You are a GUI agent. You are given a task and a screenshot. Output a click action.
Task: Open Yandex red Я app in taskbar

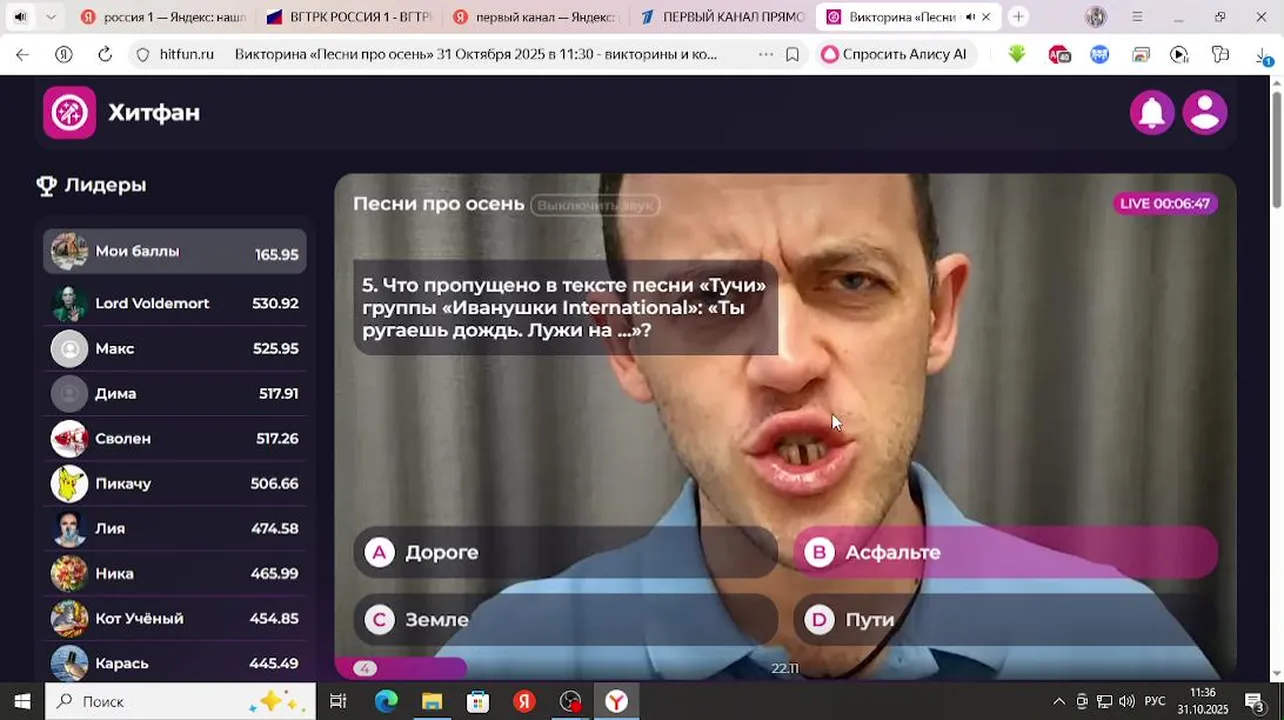pyautogui.click(x=524, y=702)
